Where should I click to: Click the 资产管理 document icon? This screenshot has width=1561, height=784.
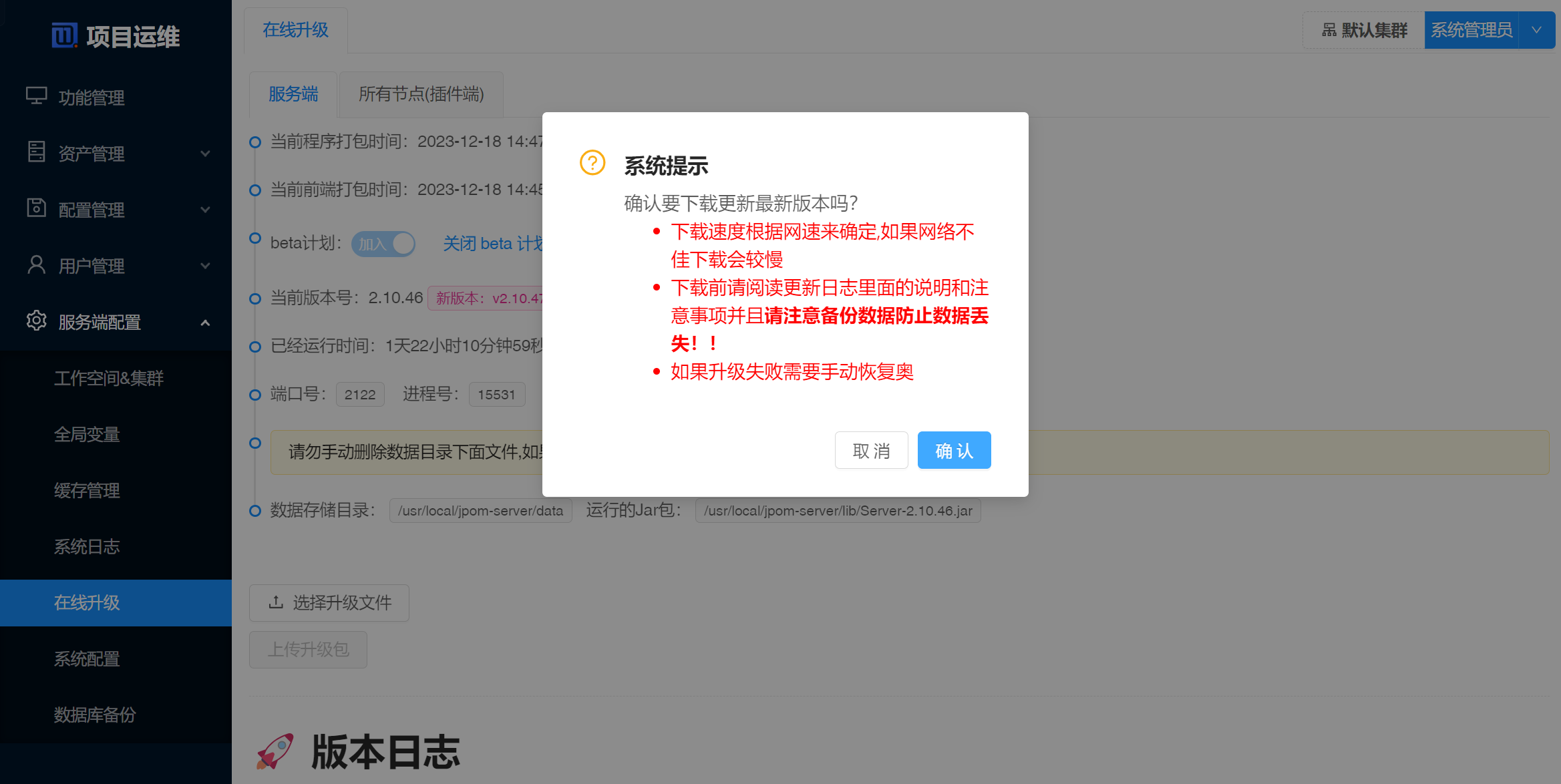pyautogui.click(x=36, y=153)
